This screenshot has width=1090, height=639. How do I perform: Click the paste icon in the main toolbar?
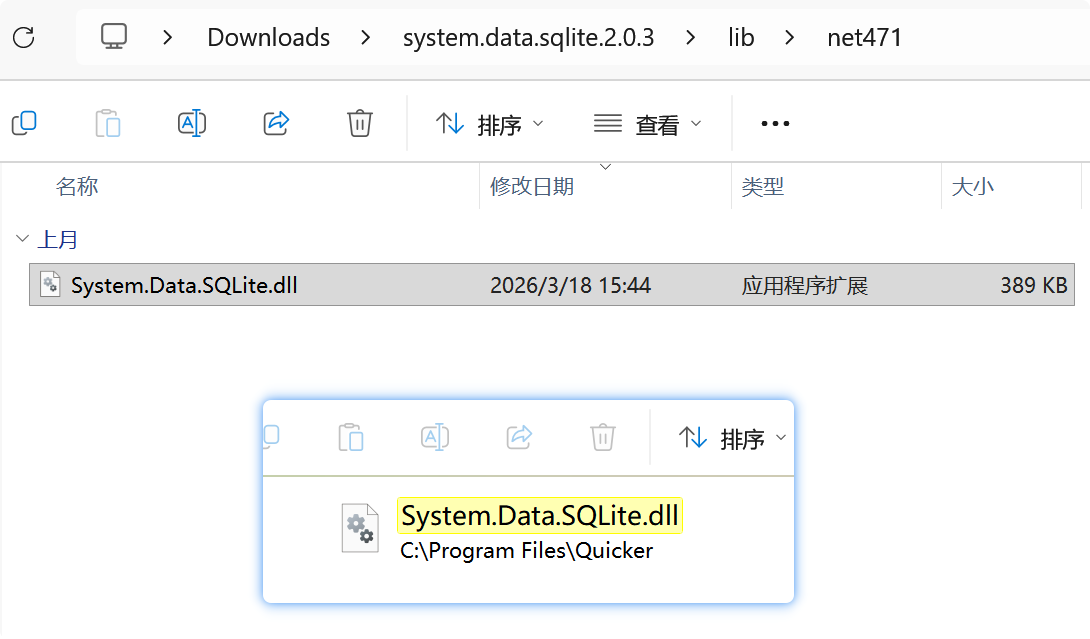pos(108,124)
